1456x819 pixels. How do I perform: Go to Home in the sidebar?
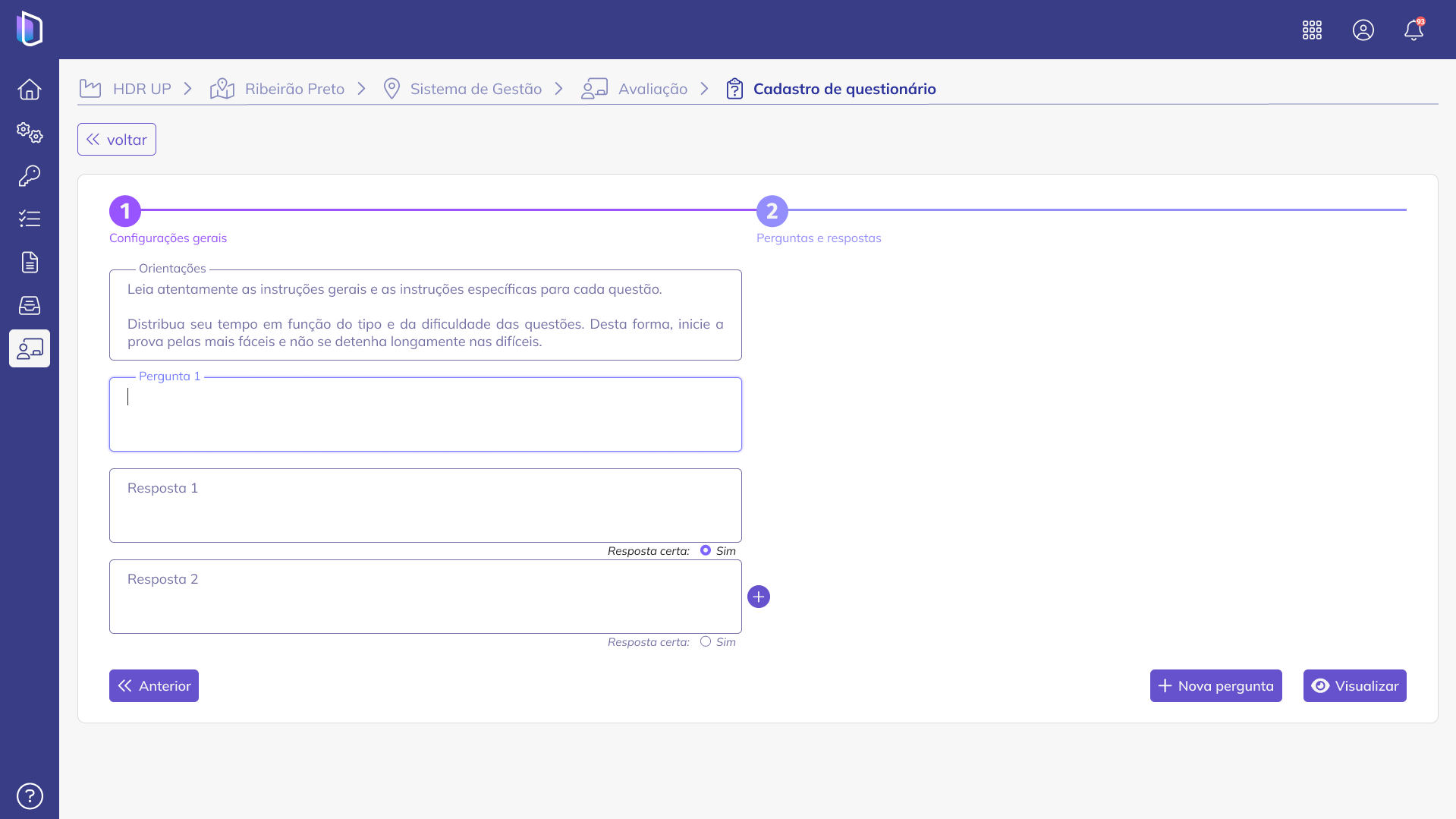30,90
